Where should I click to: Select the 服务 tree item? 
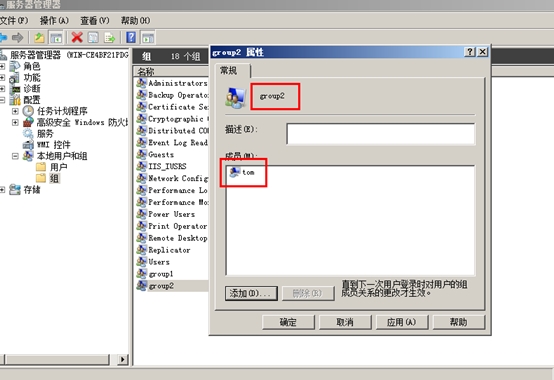click(45, 133)
